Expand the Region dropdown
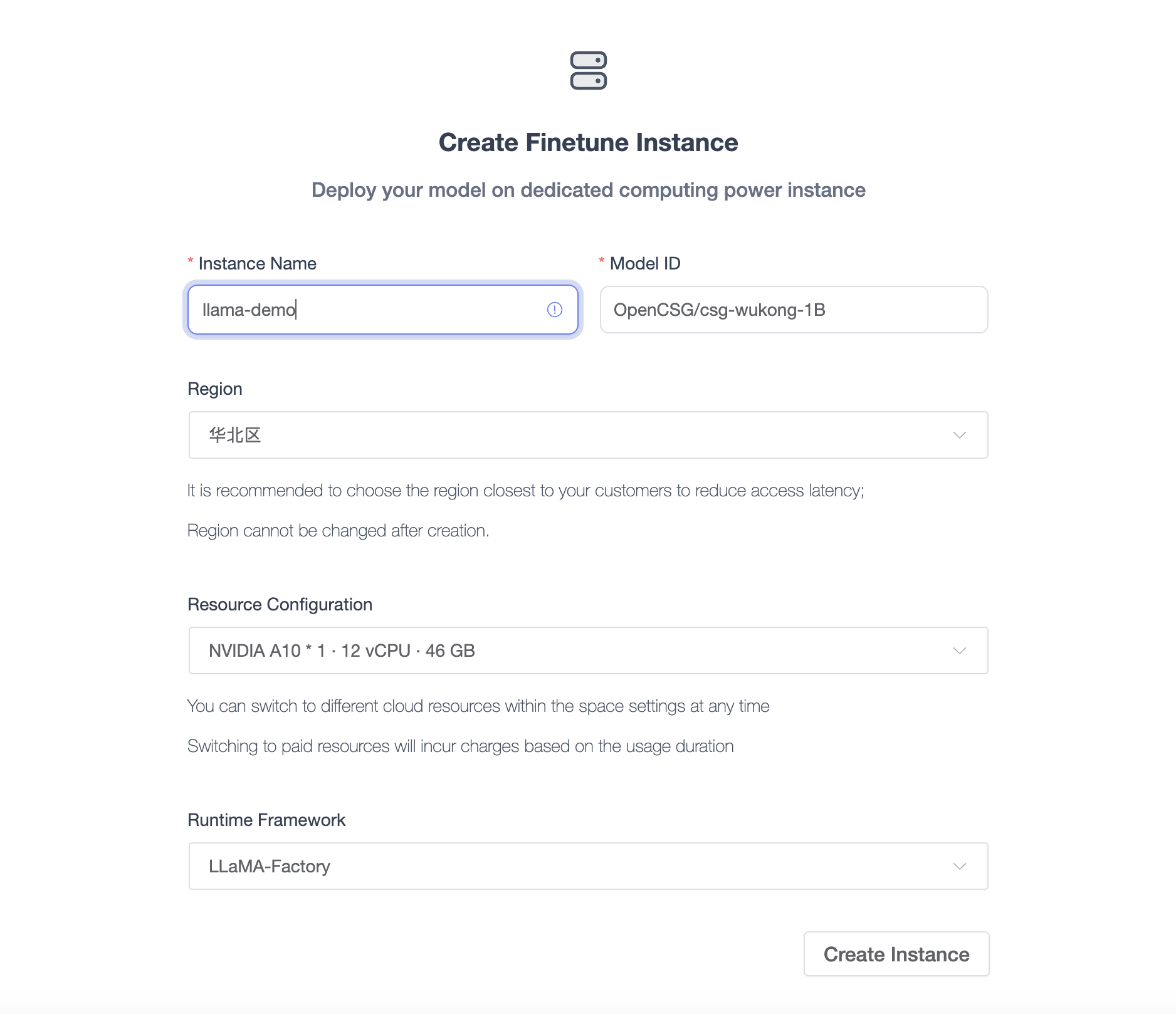 click(x=588, y=434)
